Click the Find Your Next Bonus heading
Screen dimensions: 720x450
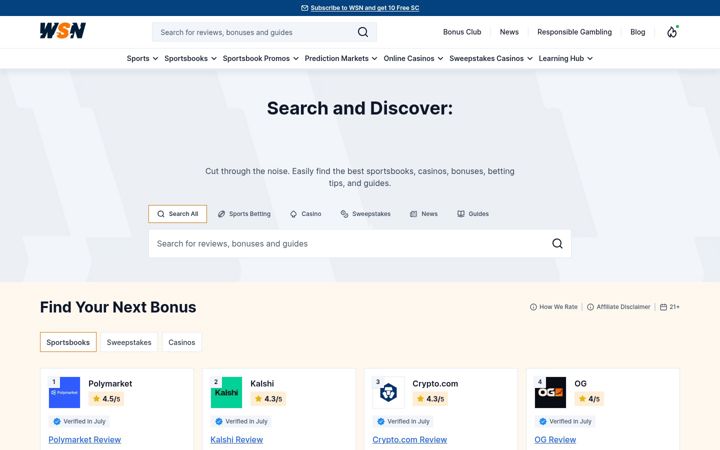(118, 307)
